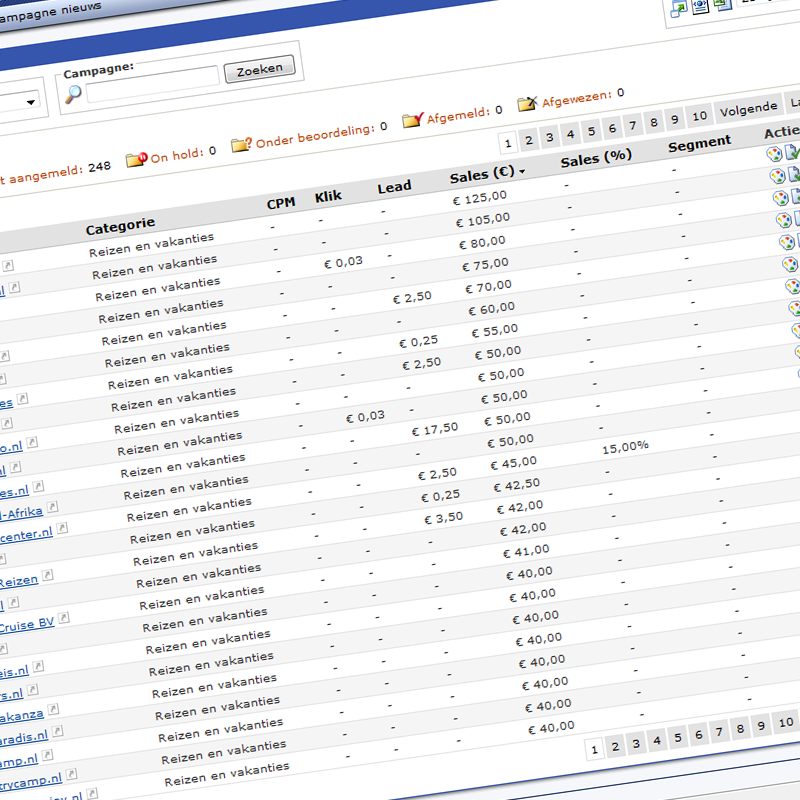
Task: Click external link icon next to akanza
Action: tap(53, 709)
